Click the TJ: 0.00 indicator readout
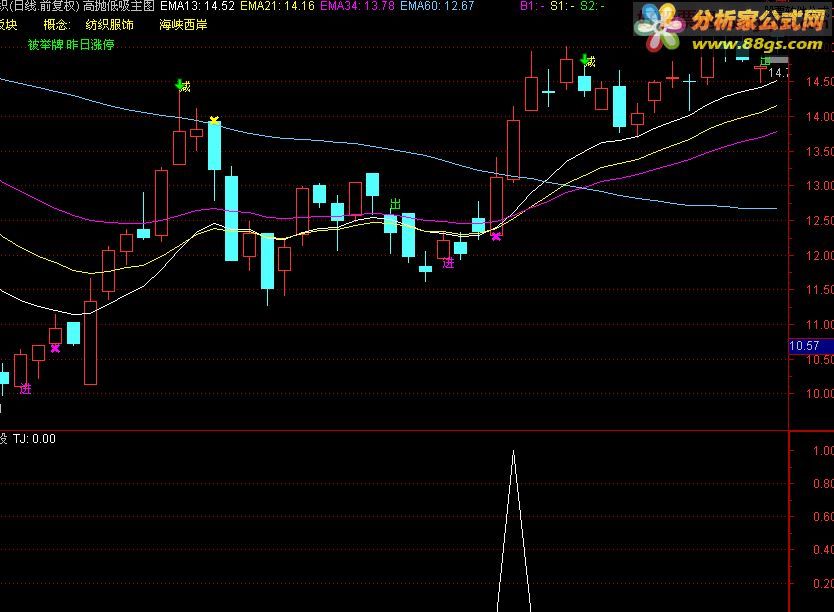 click(x=34, y=439)
